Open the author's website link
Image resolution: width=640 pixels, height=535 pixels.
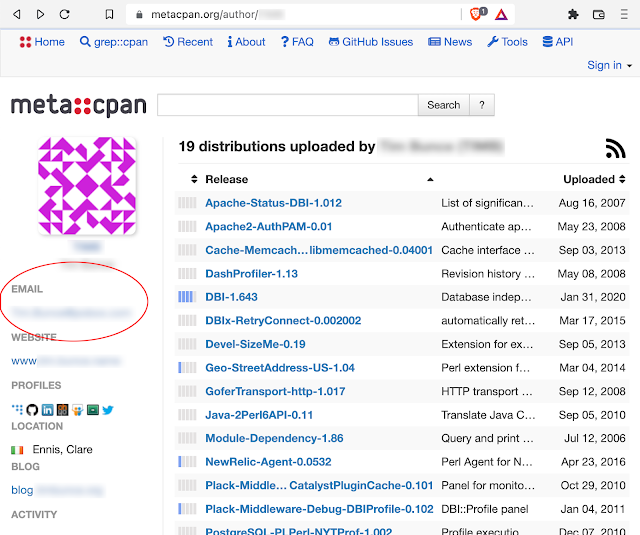(66, 361)
